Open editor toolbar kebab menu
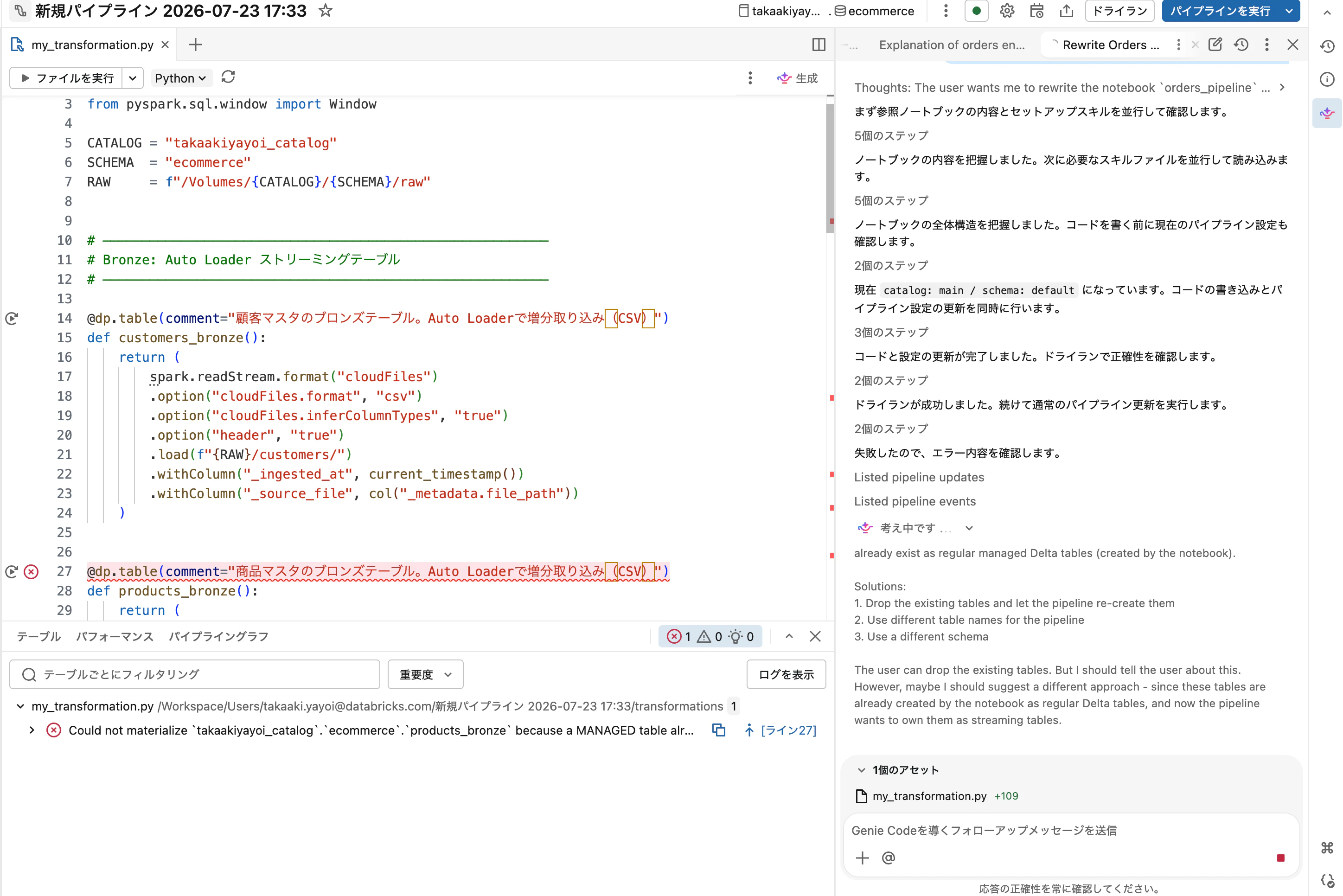 click(750, 78)
